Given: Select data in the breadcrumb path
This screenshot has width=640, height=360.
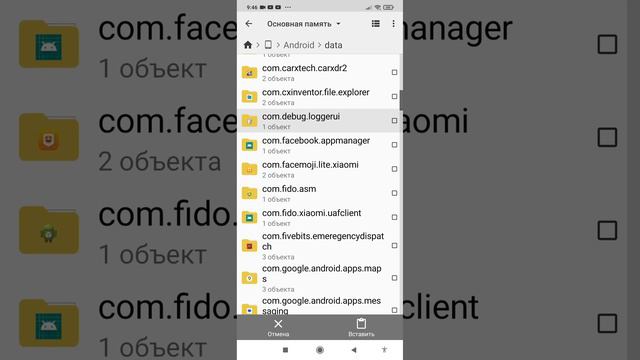Looking at the screenshot, I should [x=333, y=45].
